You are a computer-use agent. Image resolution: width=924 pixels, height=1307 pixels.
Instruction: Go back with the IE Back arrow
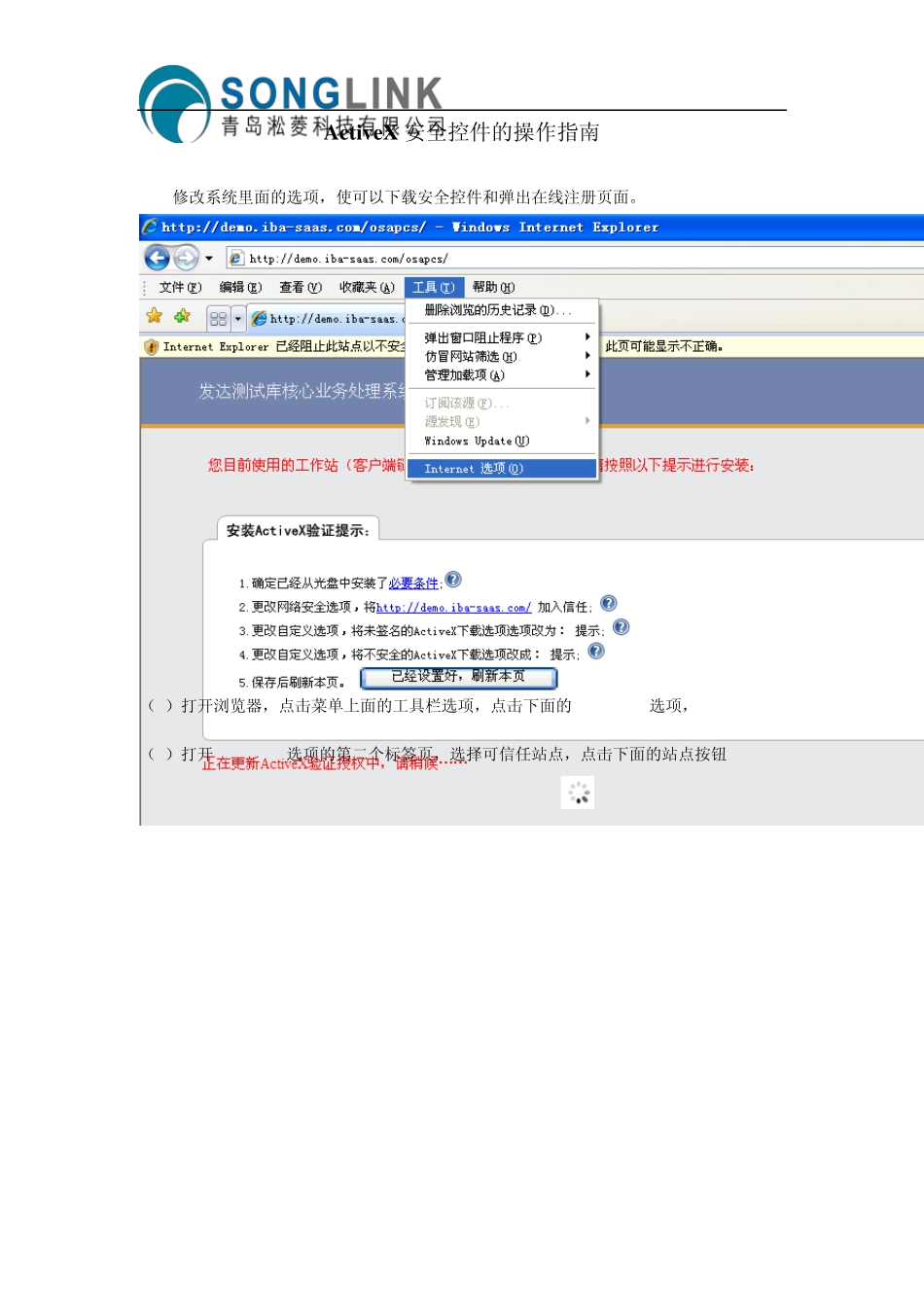coord(157,258)
